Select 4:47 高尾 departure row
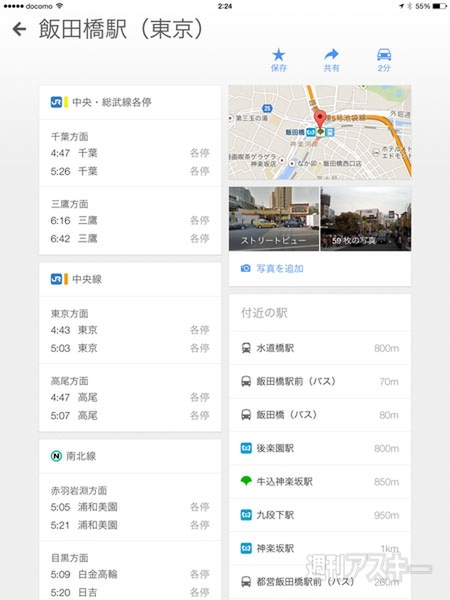The width and height of the screenshot is (450, 600). coord(130,397)
